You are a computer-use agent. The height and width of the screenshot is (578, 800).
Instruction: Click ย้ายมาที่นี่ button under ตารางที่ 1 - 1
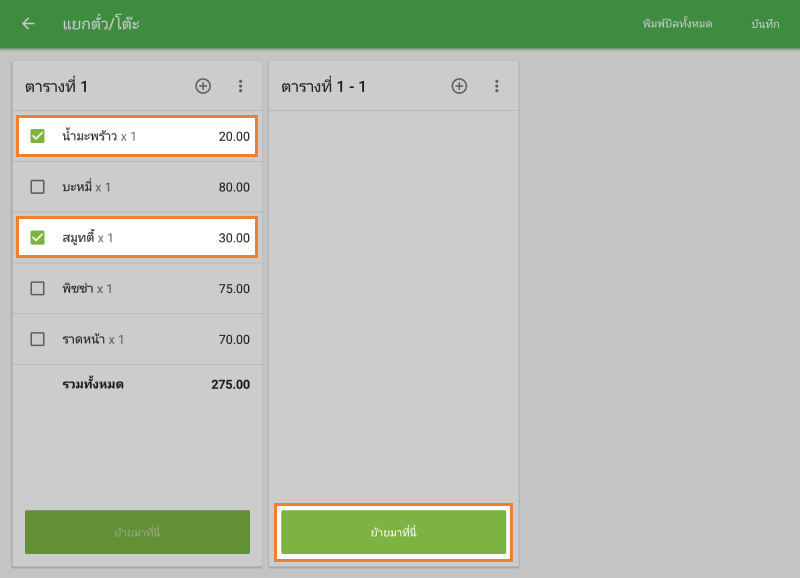tap(393, 532)
